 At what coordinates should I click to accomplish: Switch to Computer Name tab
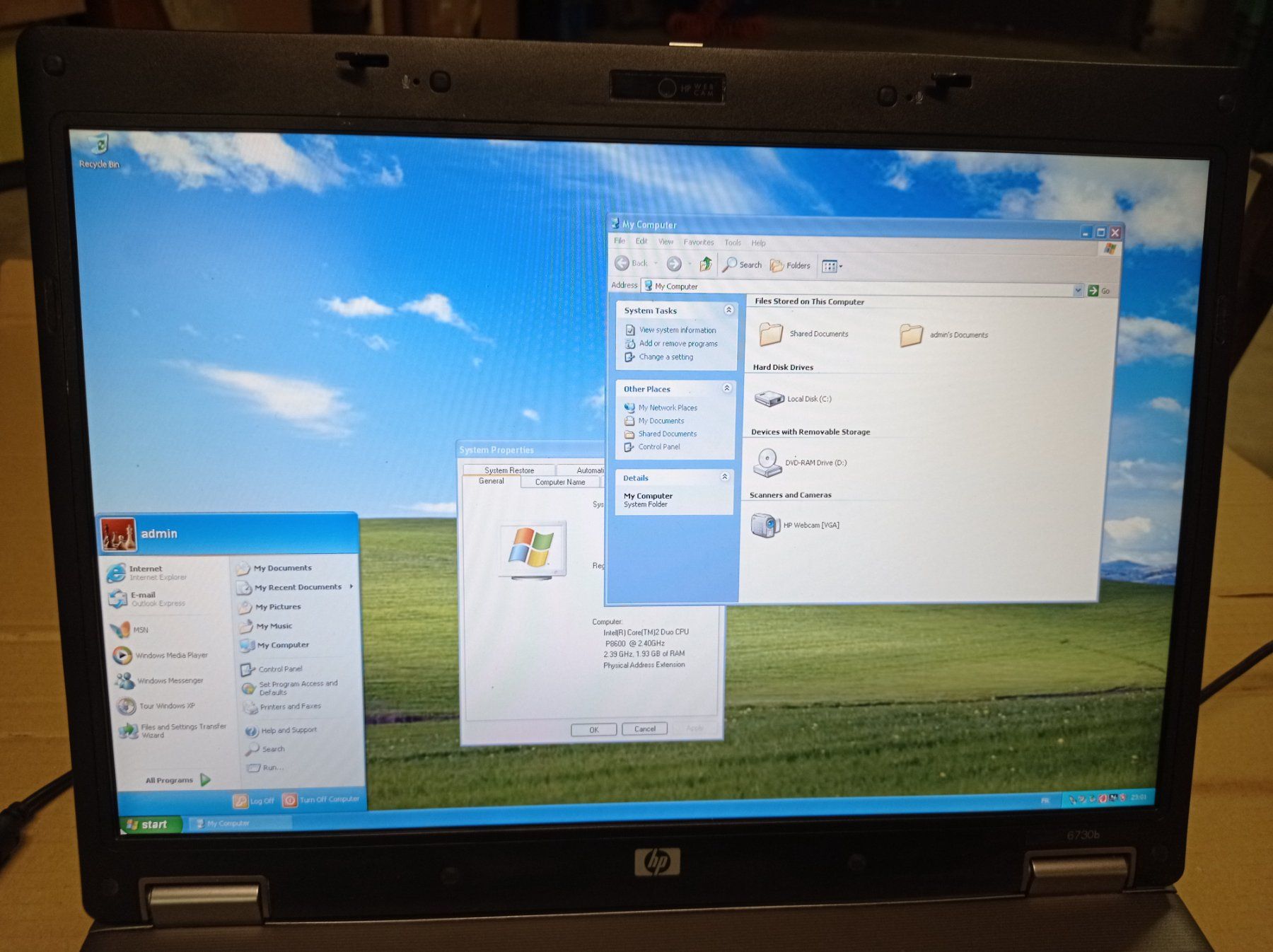[560, 482]
